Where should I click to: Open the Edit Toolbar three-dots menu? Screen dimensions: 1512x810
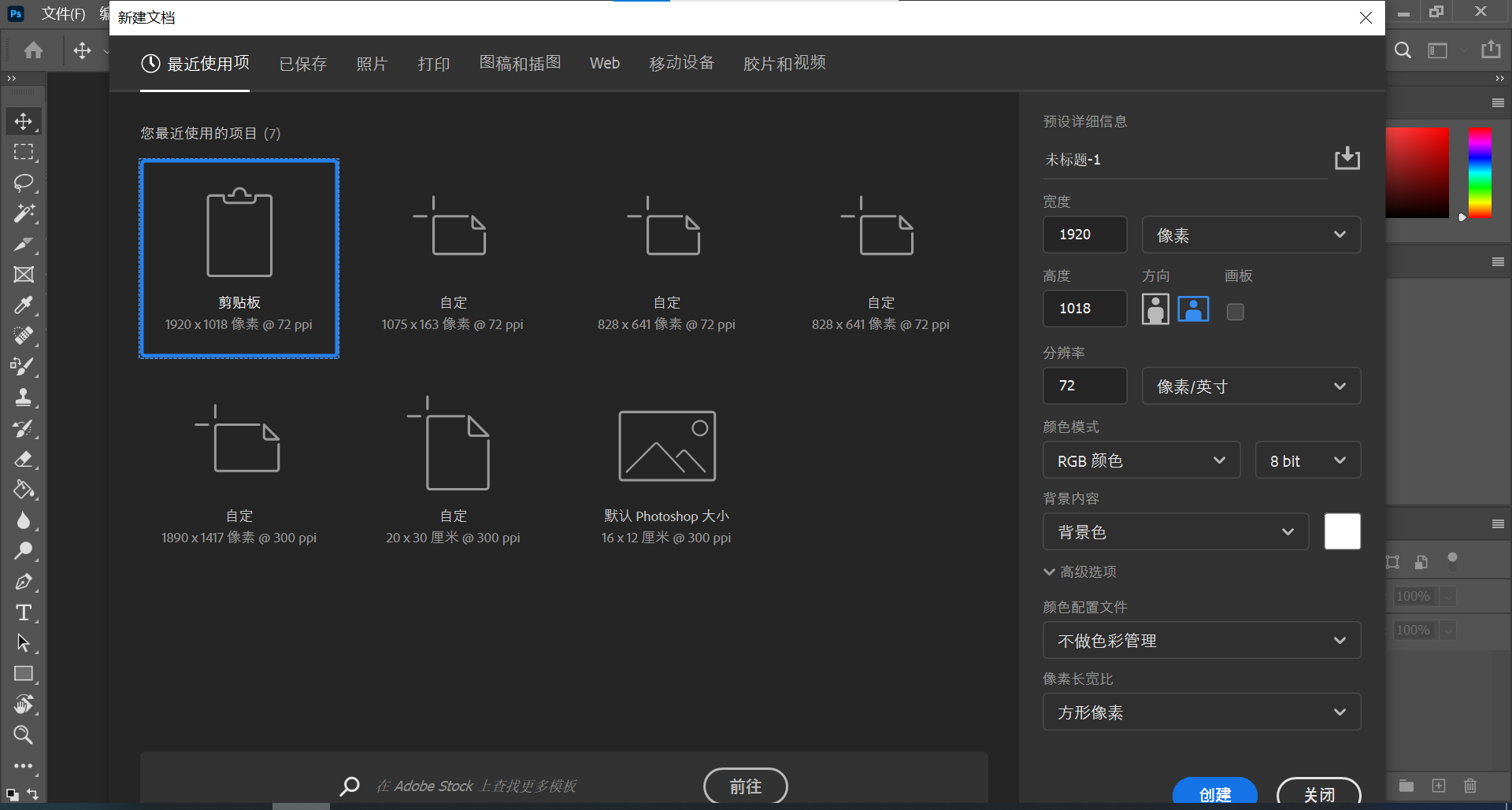click(24, 766)
